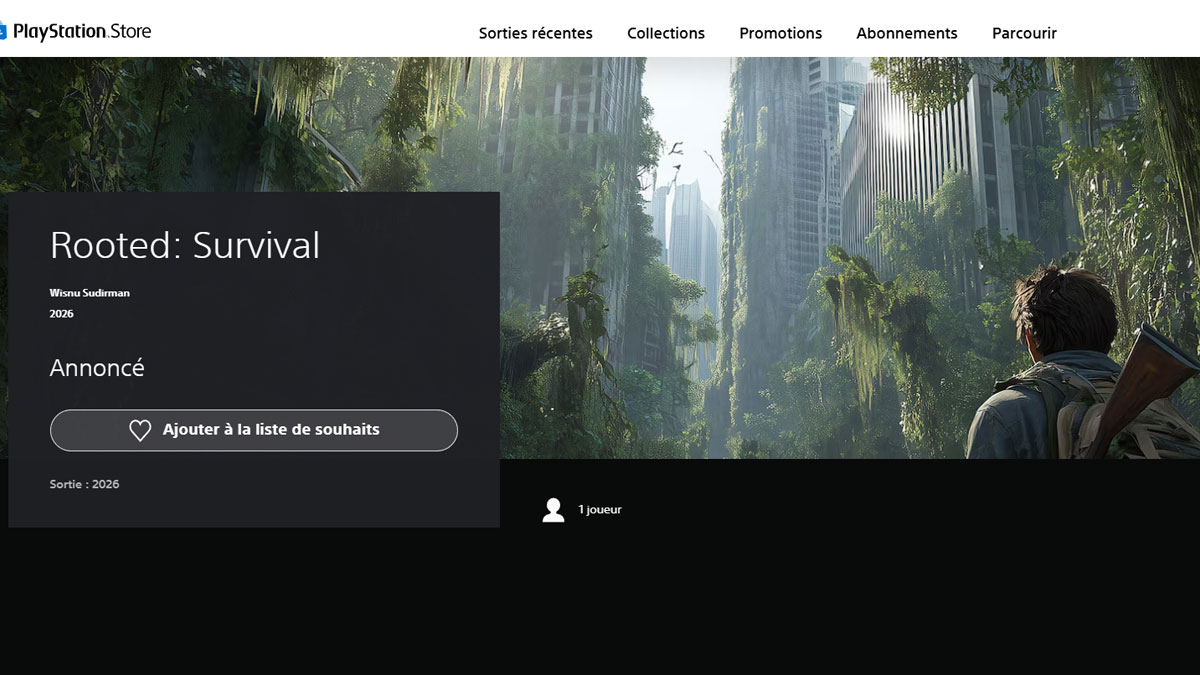Click the single player silhouette icon

553,510
